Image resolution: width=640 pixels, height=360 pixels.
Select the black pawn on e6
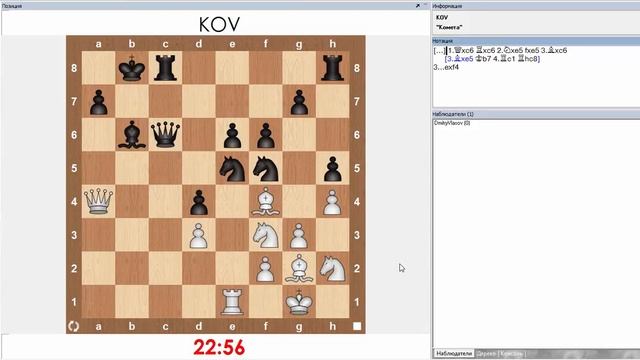[232, 135]
